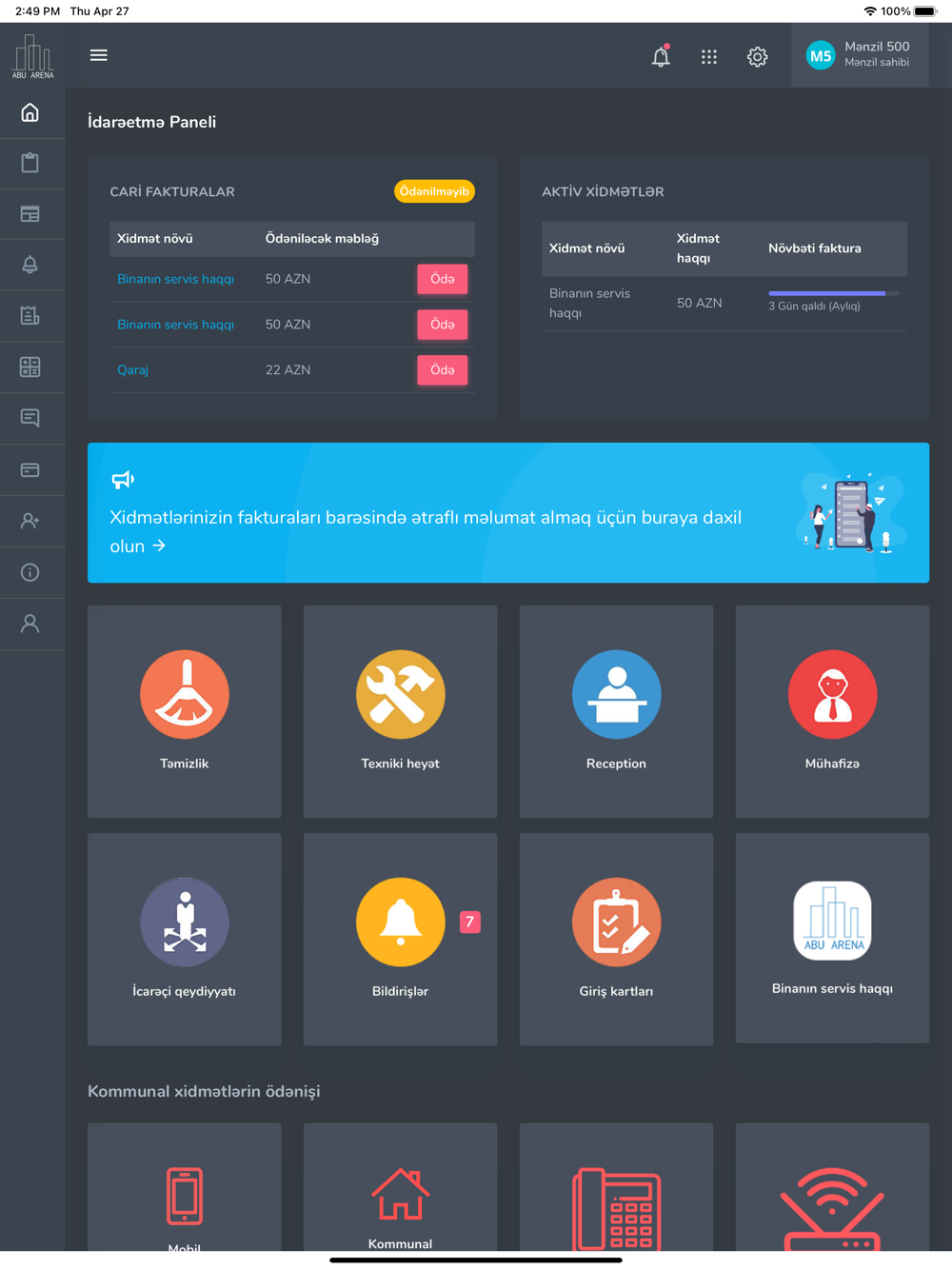Open the add user sidebar icon
Viewport: 952px width, 1270px height.
[30, 521]
